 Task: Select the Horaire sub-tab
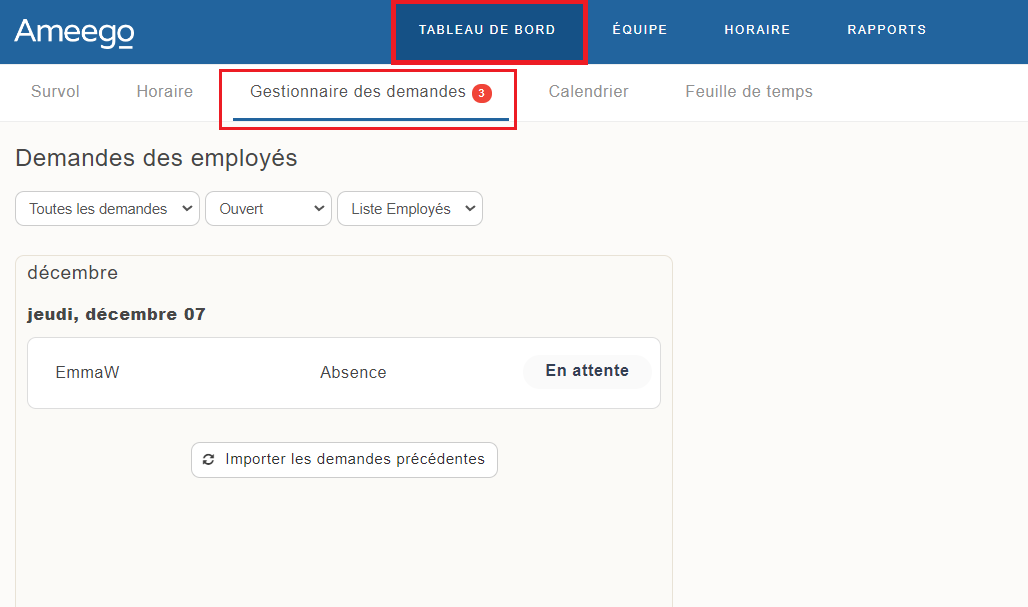[x=164, y=92]
